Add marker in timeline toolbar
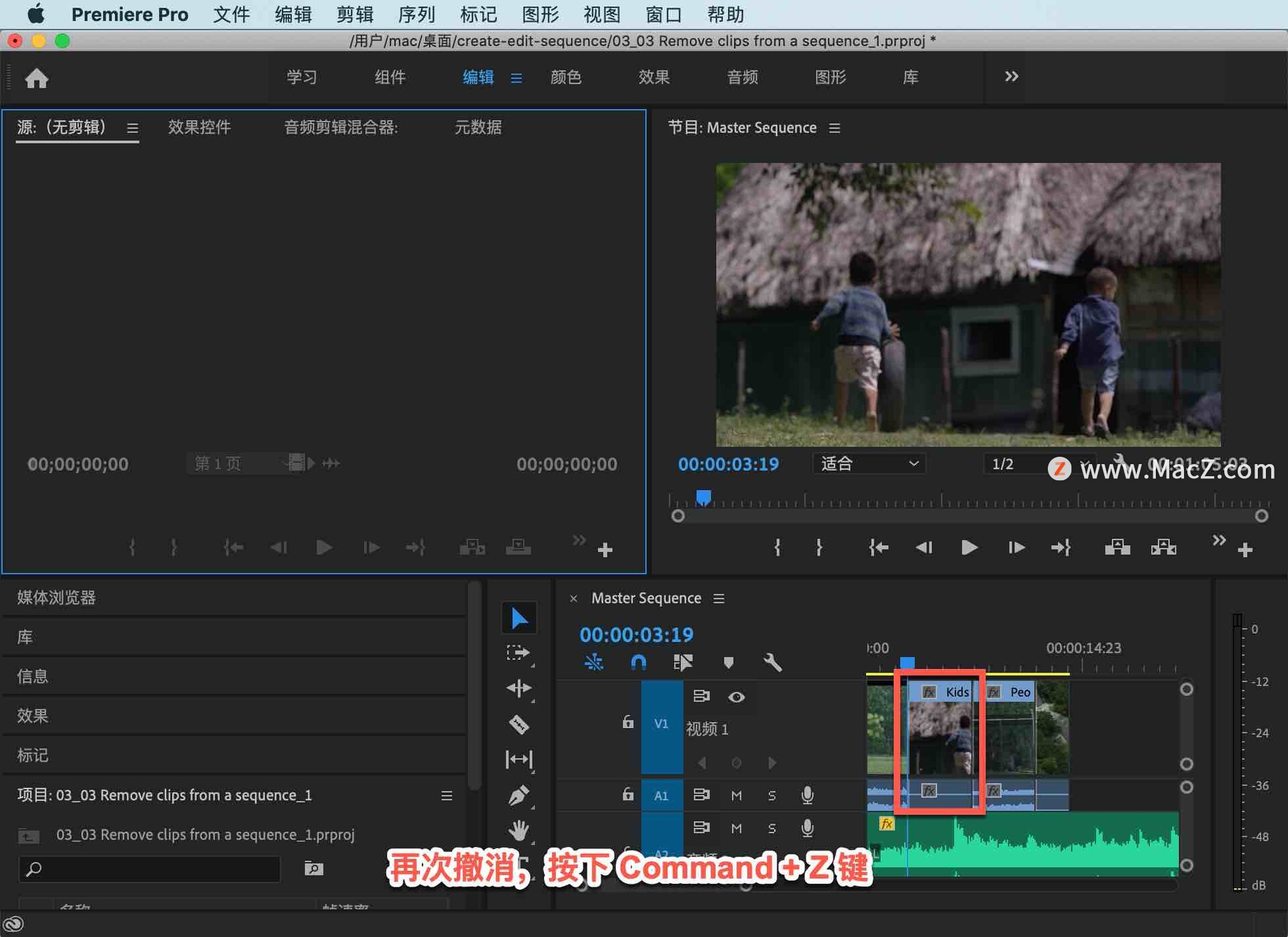 (x=729, y=663)
